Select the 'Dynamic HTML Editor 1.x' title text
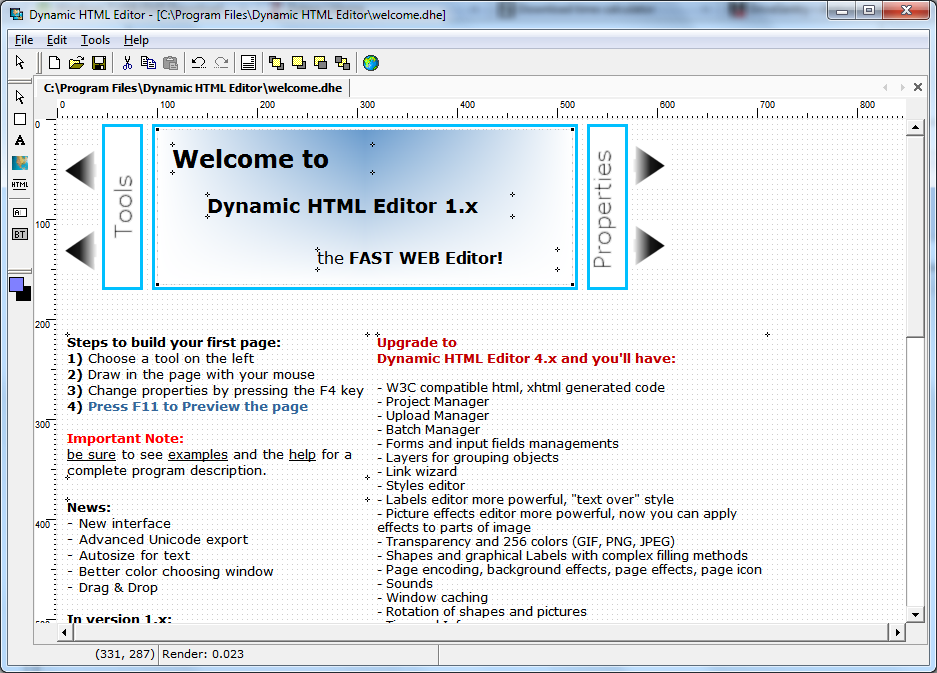This screenshot has height=673, width=937. point(342,206)
